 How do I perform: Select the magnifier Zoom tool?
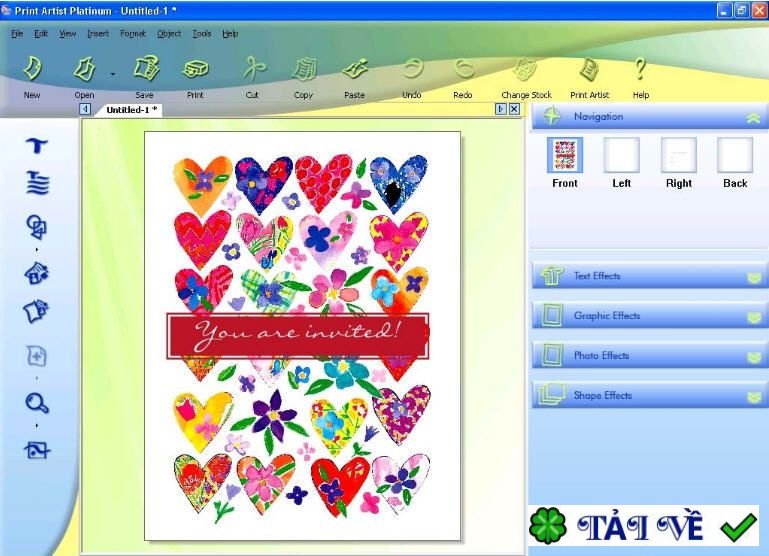[37, 403]
